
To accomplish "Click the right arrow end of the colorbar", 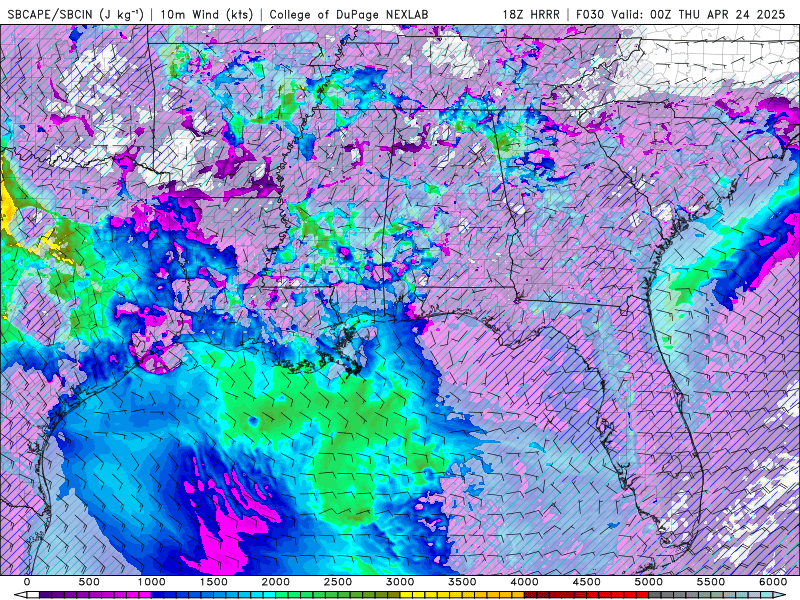I will pos(780,594).
